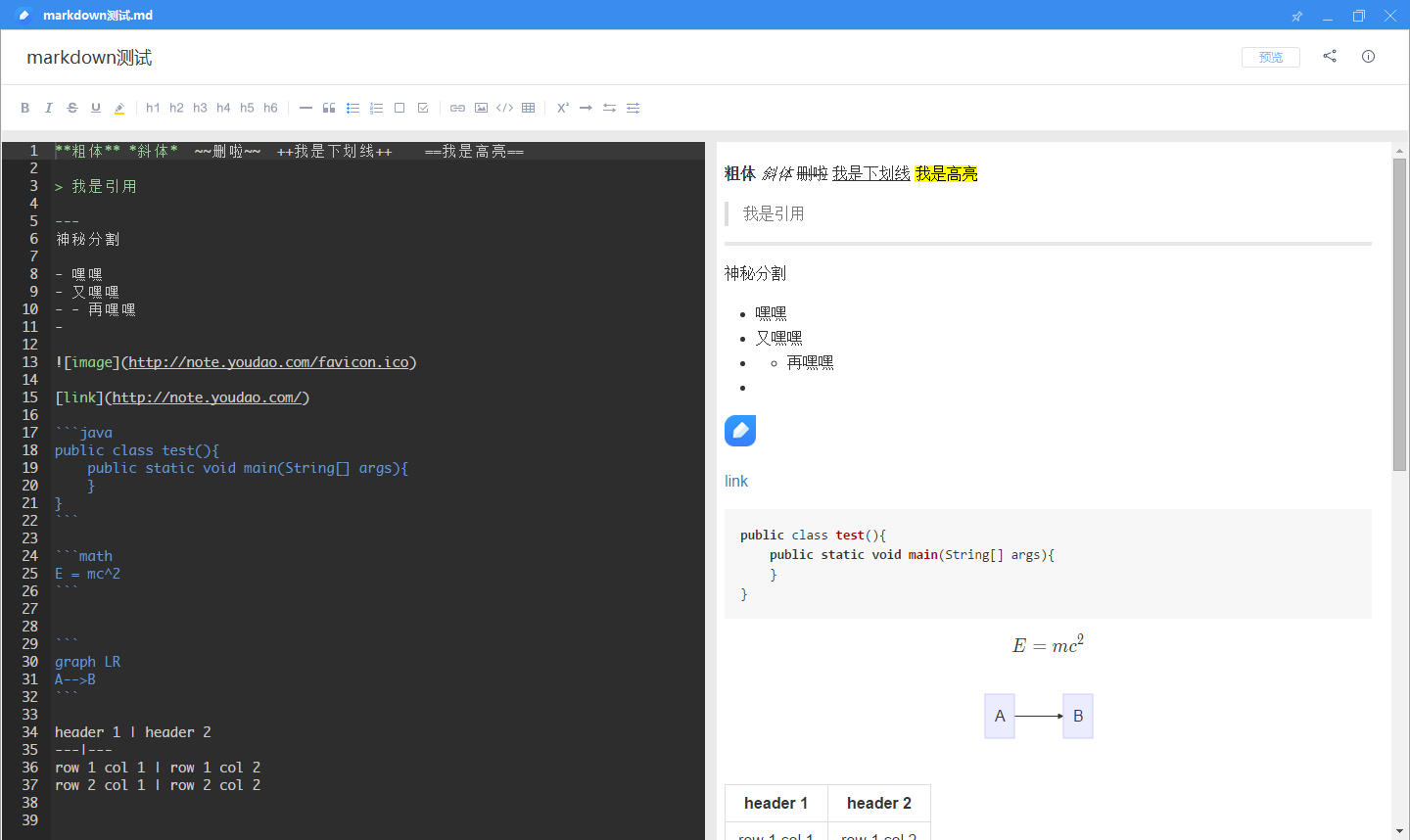Click 'header 1 | header 2' in editor
Image resolution: width=1410 pixels, height=840 pixels.
(133, 732)
